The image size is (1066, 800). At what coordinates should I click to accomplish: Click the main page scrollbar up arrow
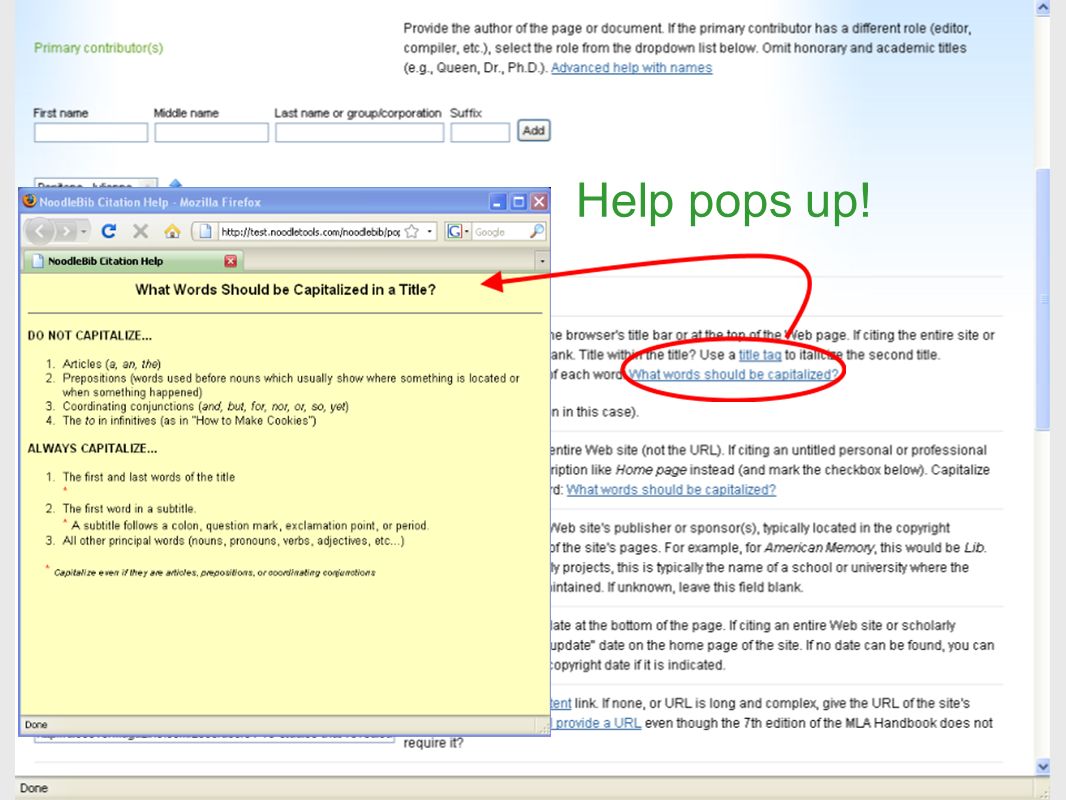tap(1043, 7)
